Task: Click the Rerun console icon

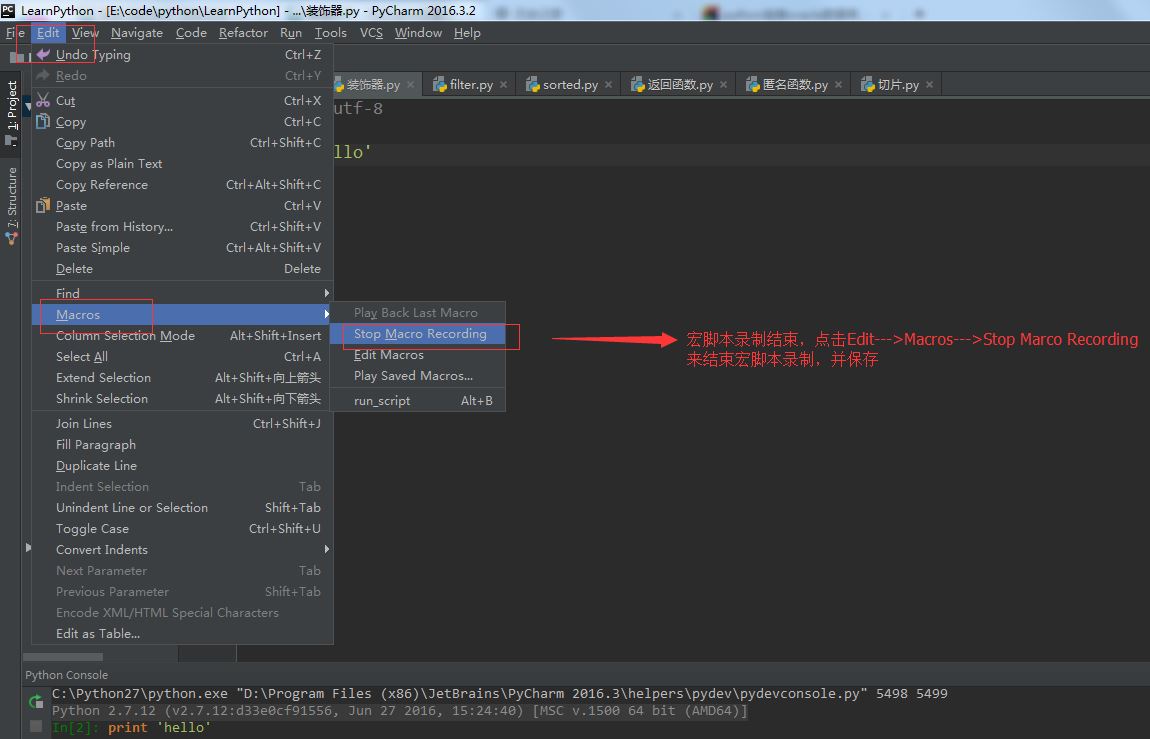Action: pos(36,702)
